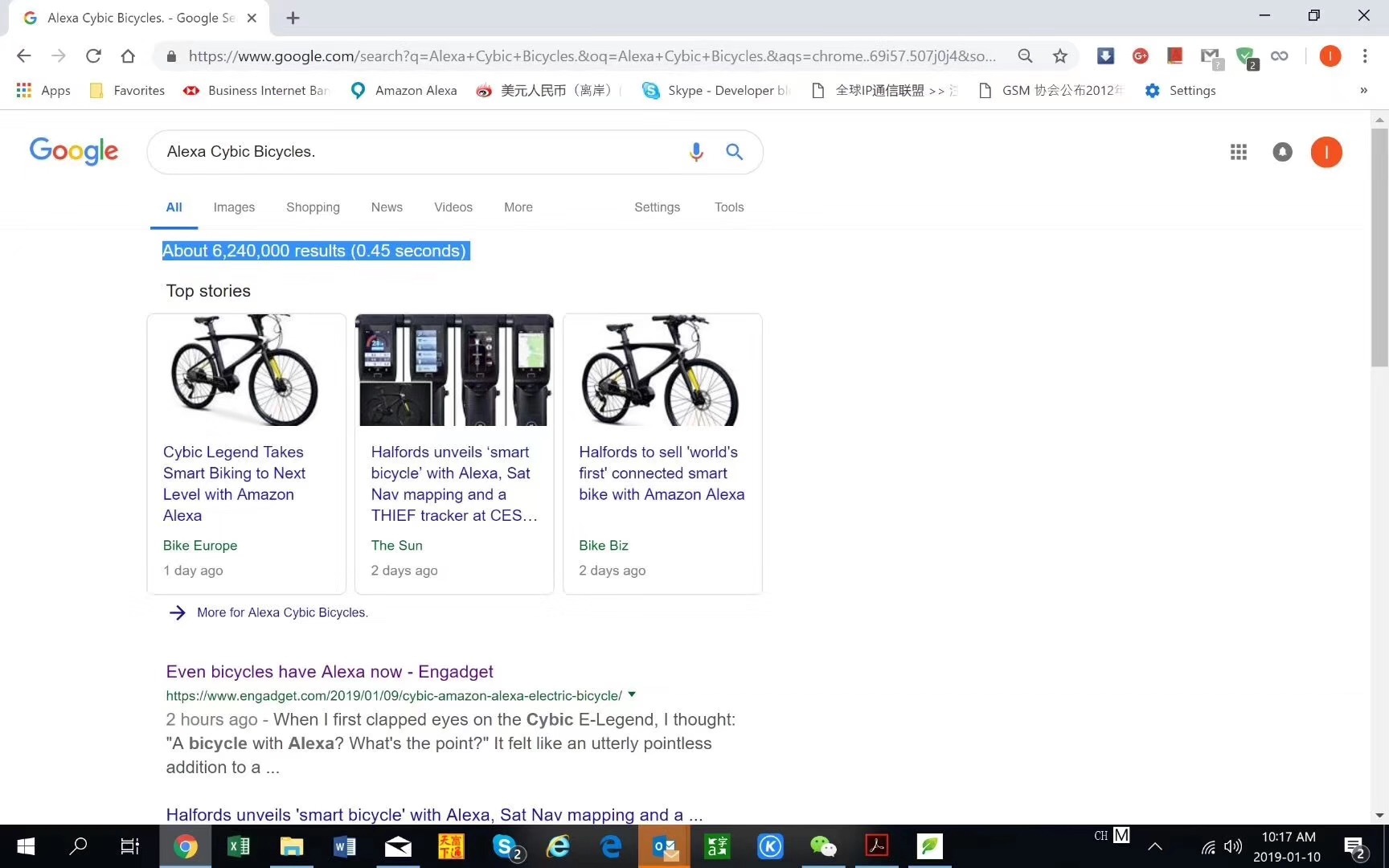This screenshot has width=1389, height=868.
Task: Switch to the Videos tab
Action: (x=453, y=207)
